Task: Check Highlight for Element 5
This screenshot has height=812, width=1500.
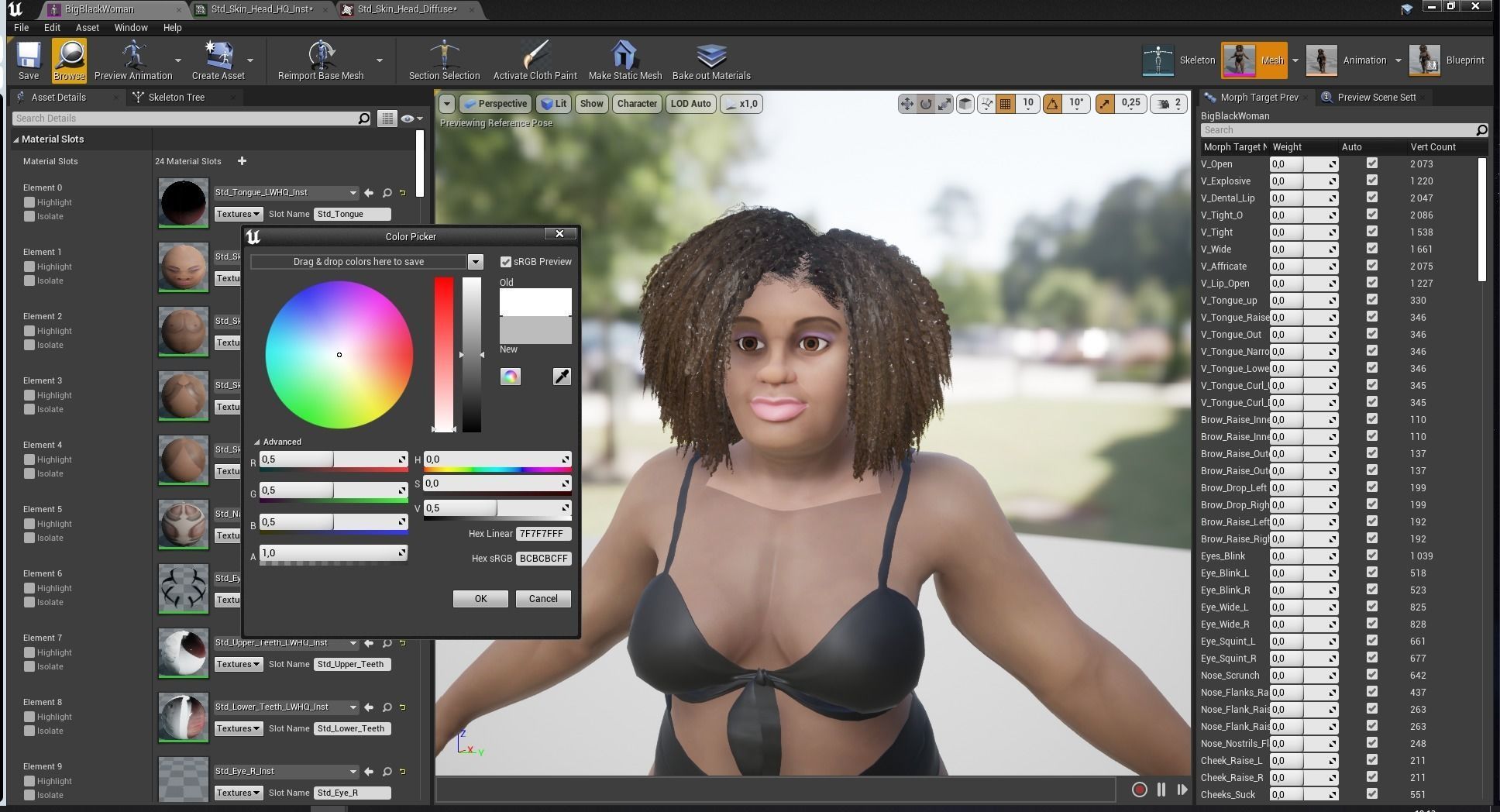Action: tap(29, 524)
